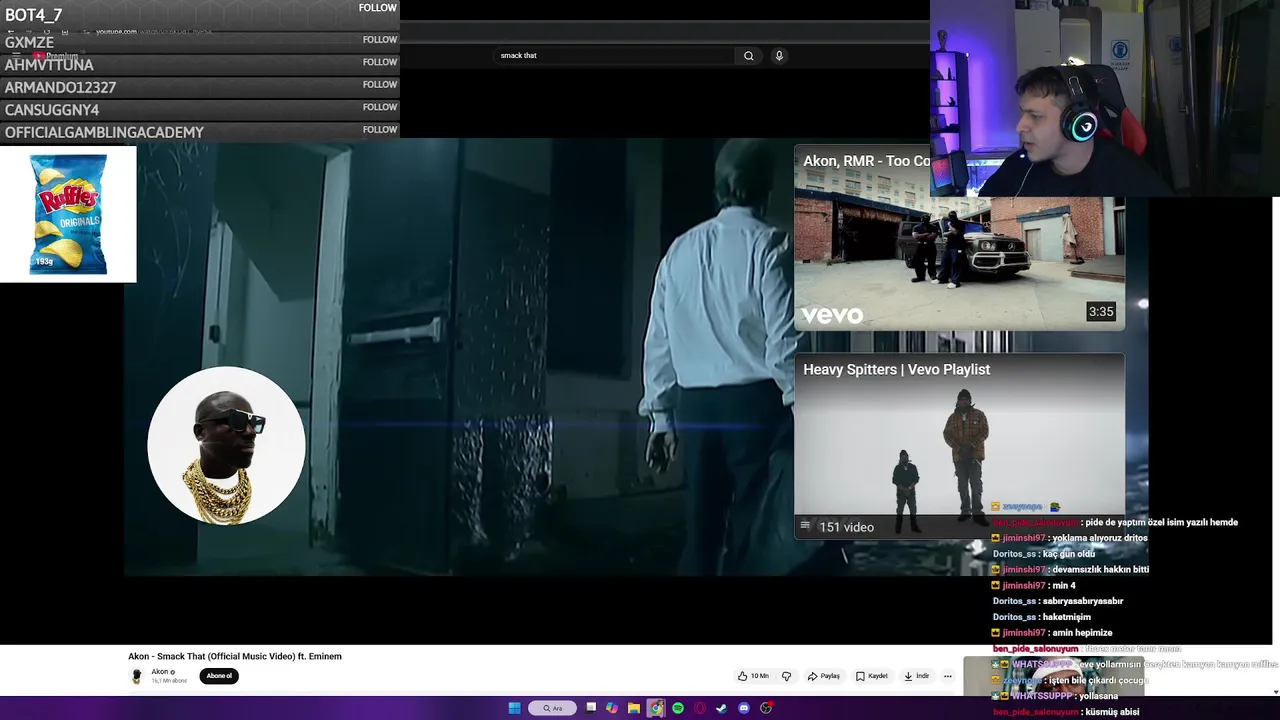The width and height of the screenshot is (1280, 720).
Task: Click the '3:35' duration badge
Action: 1101,312
